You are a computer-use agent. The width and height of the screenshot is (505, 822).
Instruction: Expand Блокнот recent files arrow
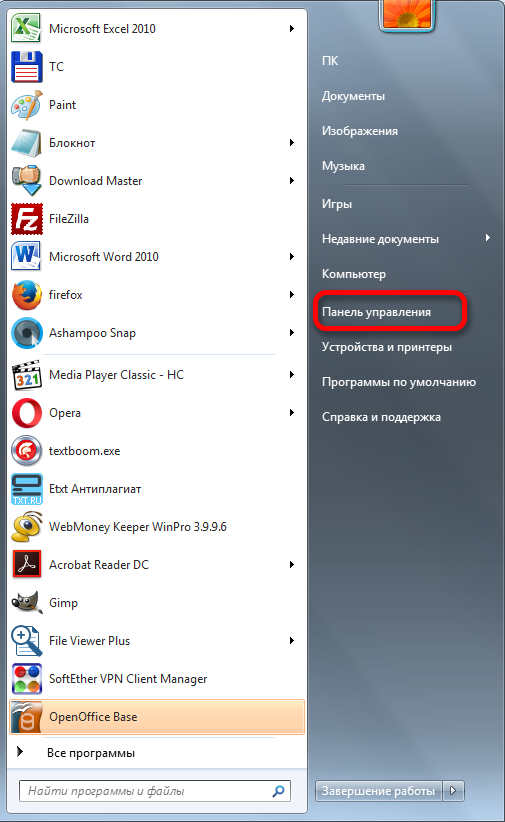click(x=292, y=143)
